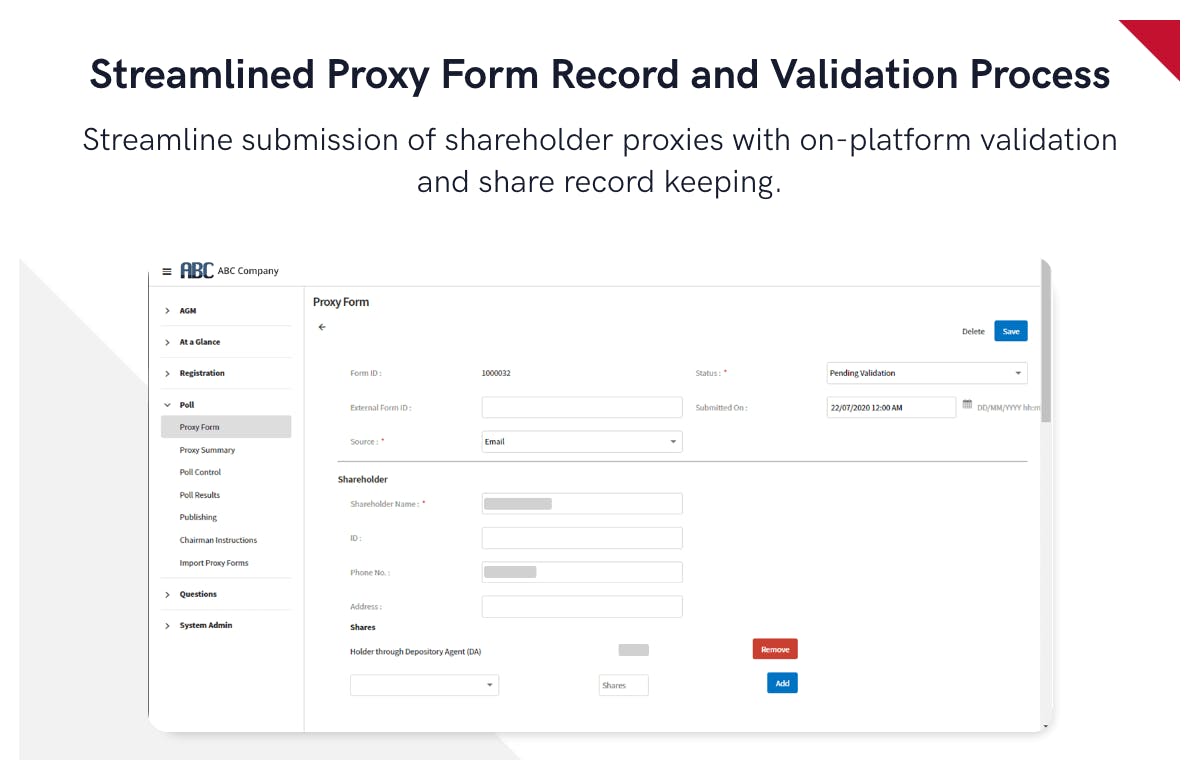The width and height of the screenshot is (1200, 780).
Task: Open the hamburger navigation menu
Action: [x=167, y=271]
